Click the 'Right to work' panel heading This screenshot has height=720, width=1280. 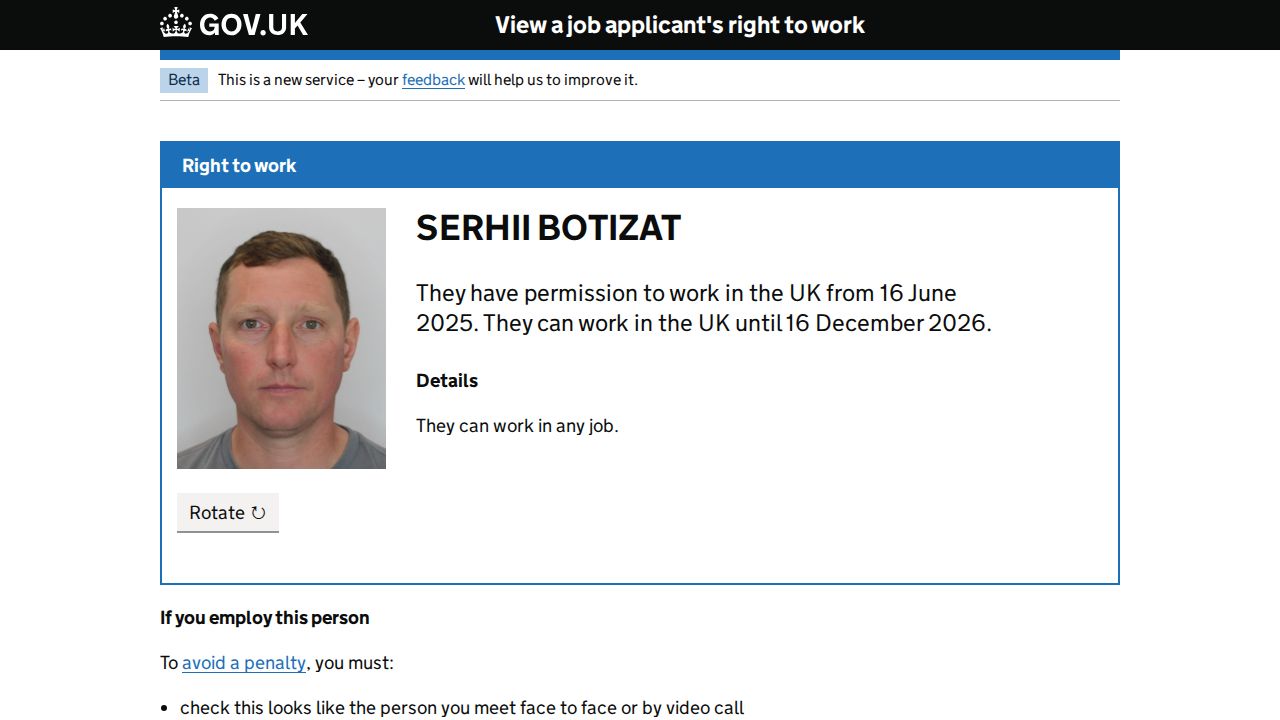click(239, 166)
